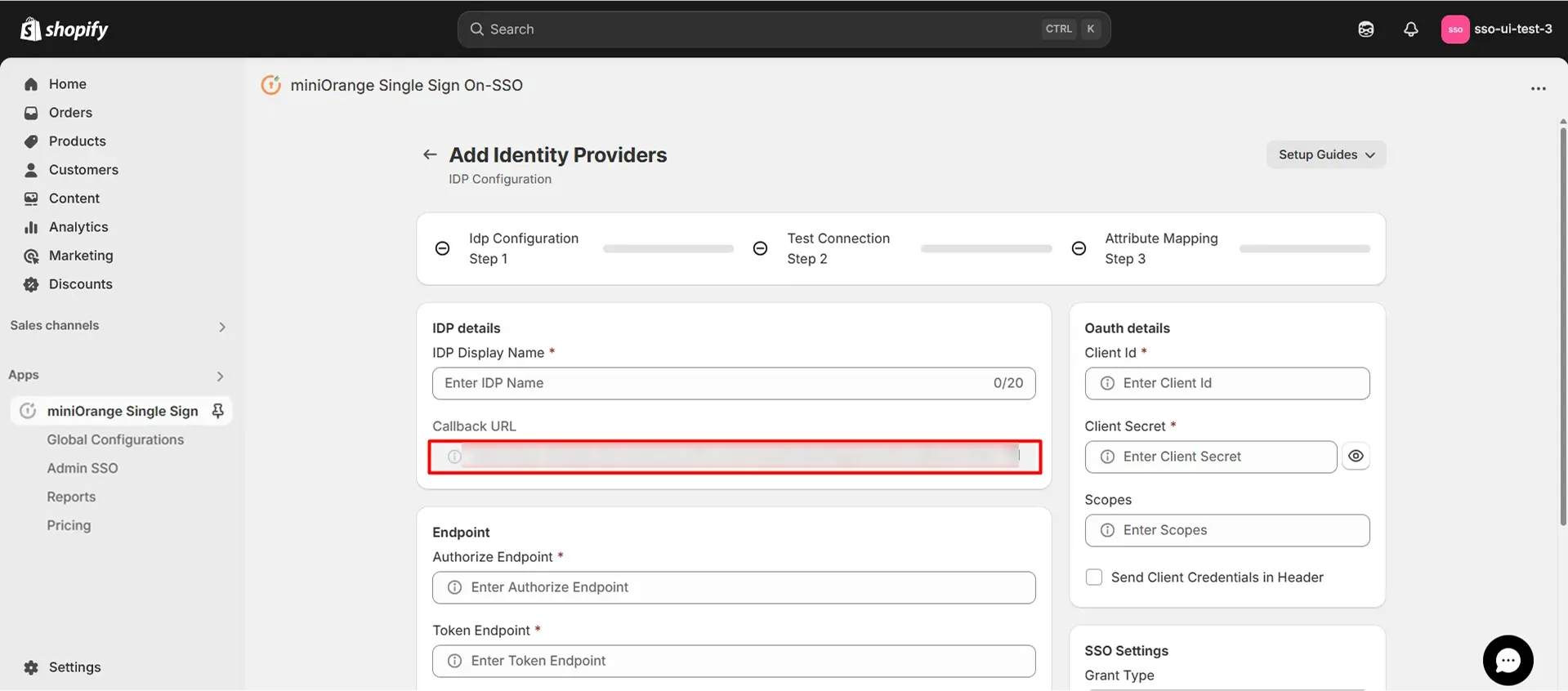Viewport: 1568px width, 691px height.
Task: Open the chat support bubble
Action: [x=1508, y=660]
